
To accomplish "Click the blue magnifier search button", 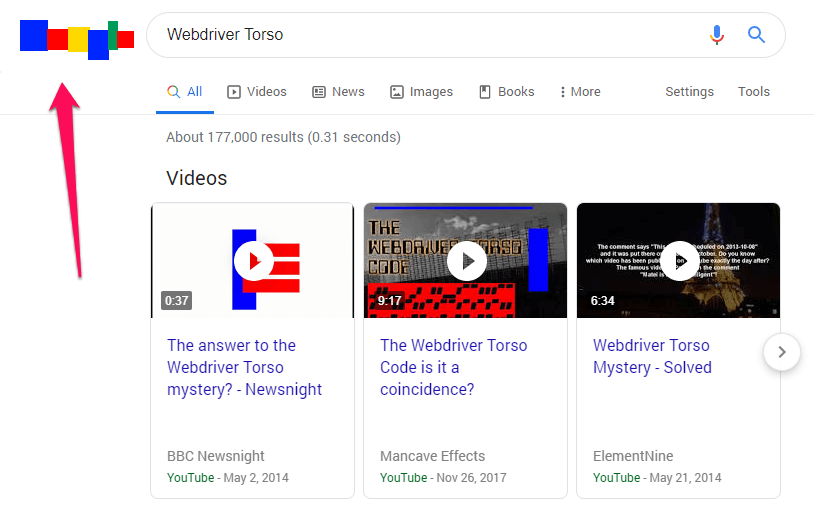I will pyautogui.click(x=756, y=35).
